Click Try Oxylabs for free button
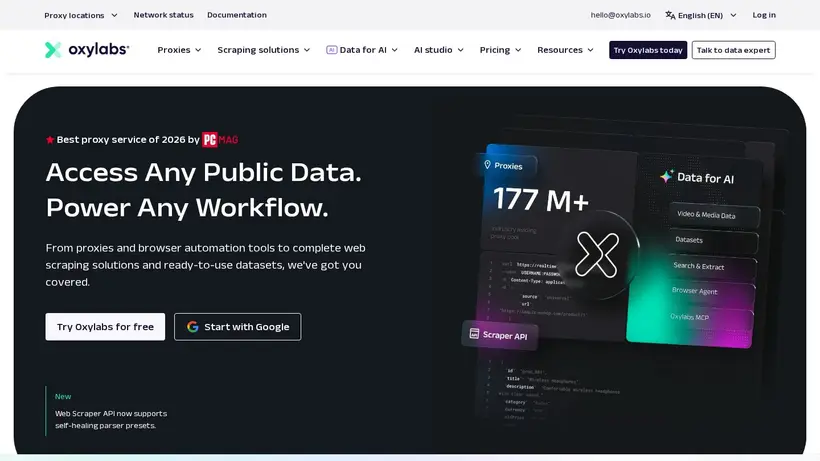820x461 pixels. 105,327
